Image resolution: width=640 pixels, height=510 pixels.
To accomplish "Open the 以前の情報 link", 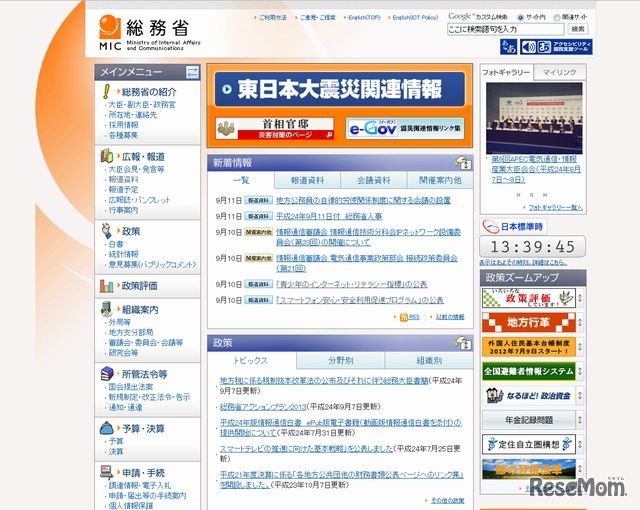I will point(450,317).
